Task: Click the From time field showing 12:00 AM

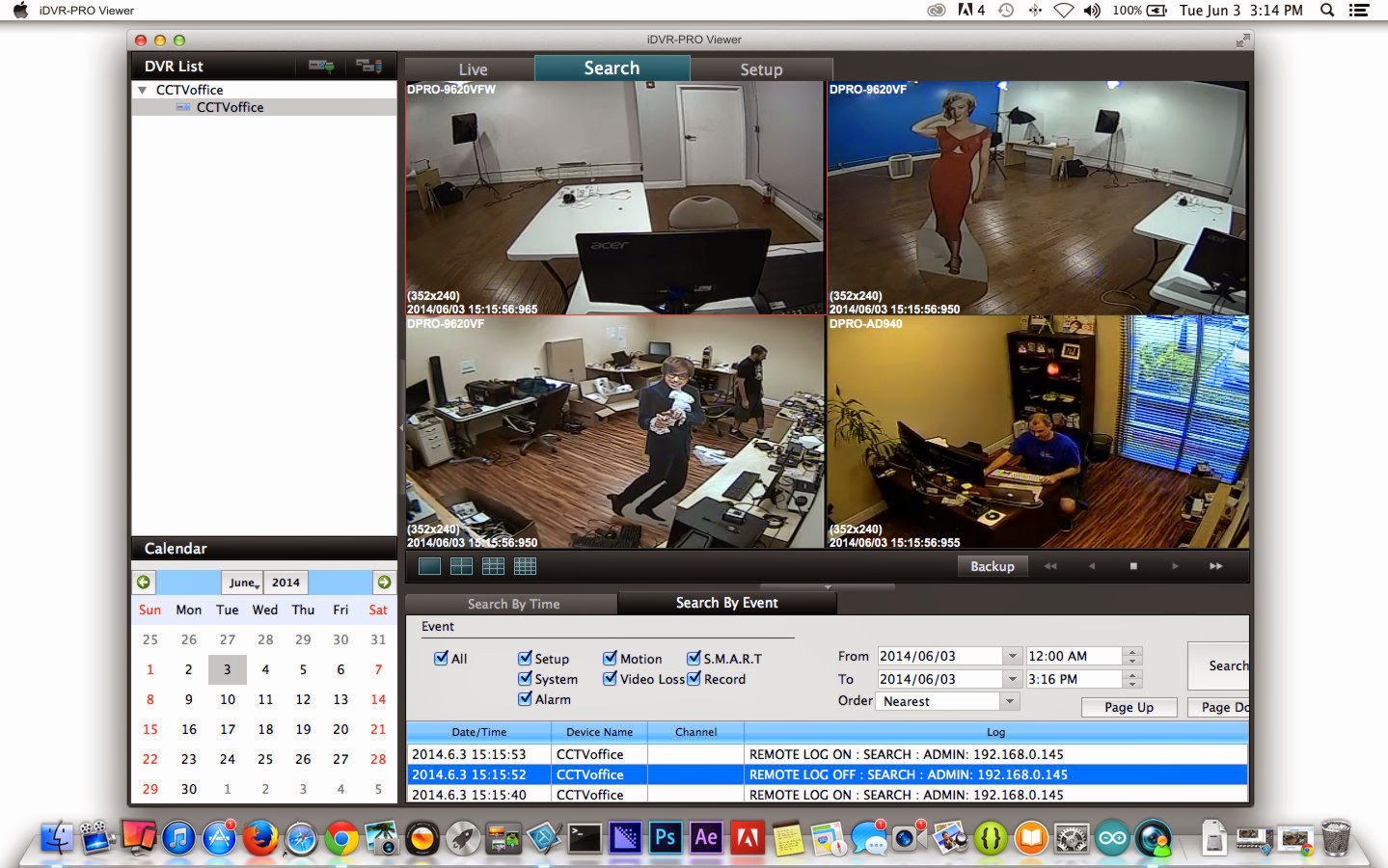Action: pyautogui.click(x=1074, y=656)
